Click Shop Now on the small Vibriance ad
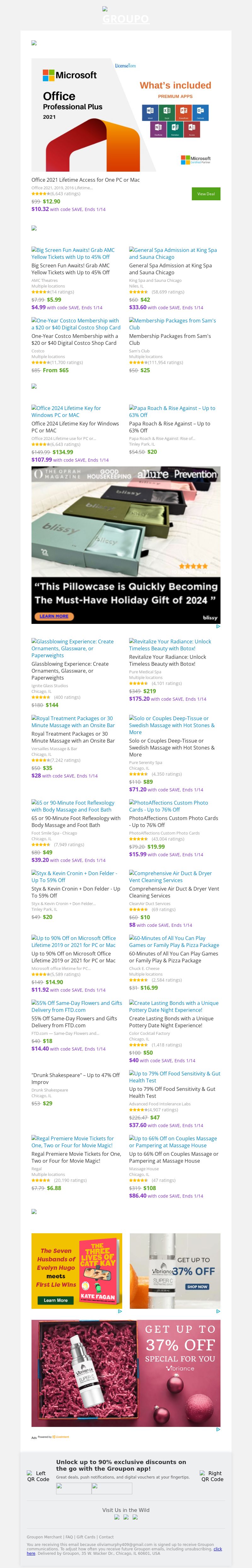The image size is (252, 1568). tap(197, 1286)
